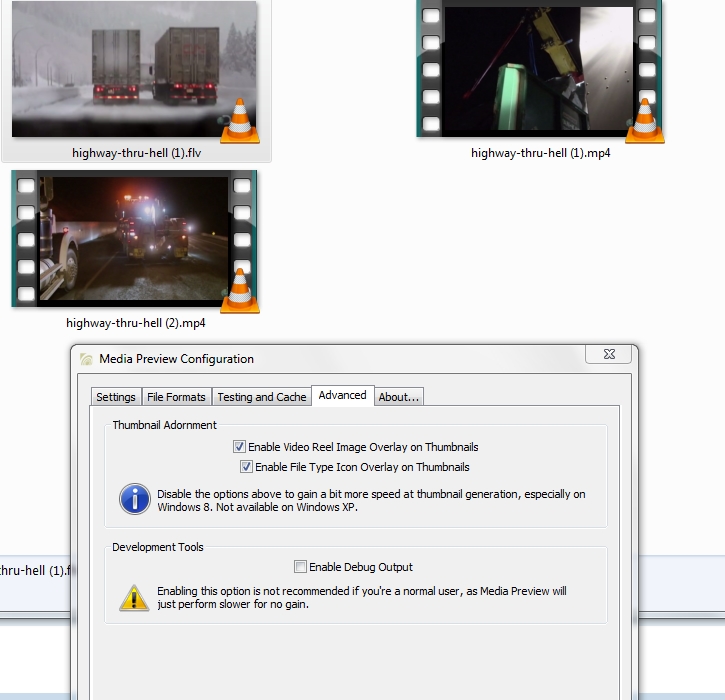Close the Media Preview Configuration dialog
Image resolution: width=725 pixels, height=700 pixels.
(607, 355)
